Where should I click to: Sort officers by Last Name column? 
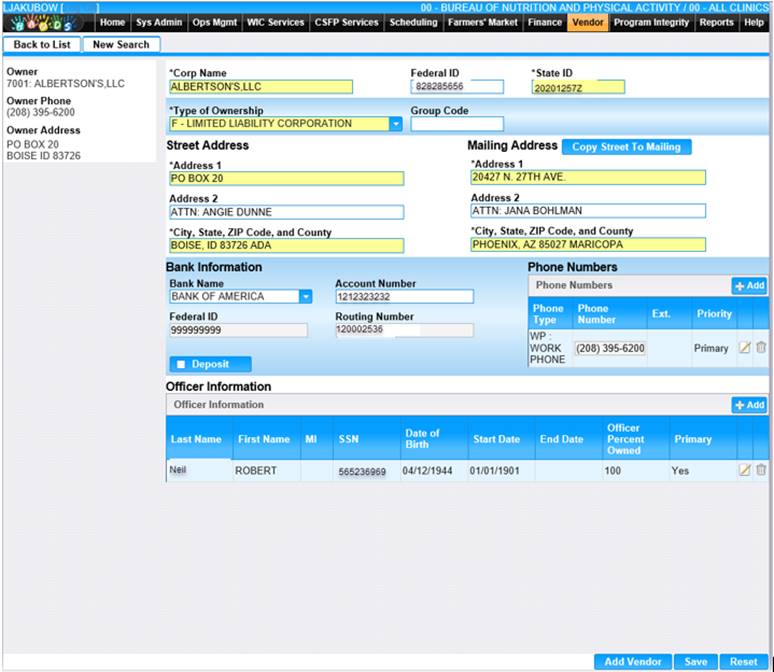click(199, 438)
